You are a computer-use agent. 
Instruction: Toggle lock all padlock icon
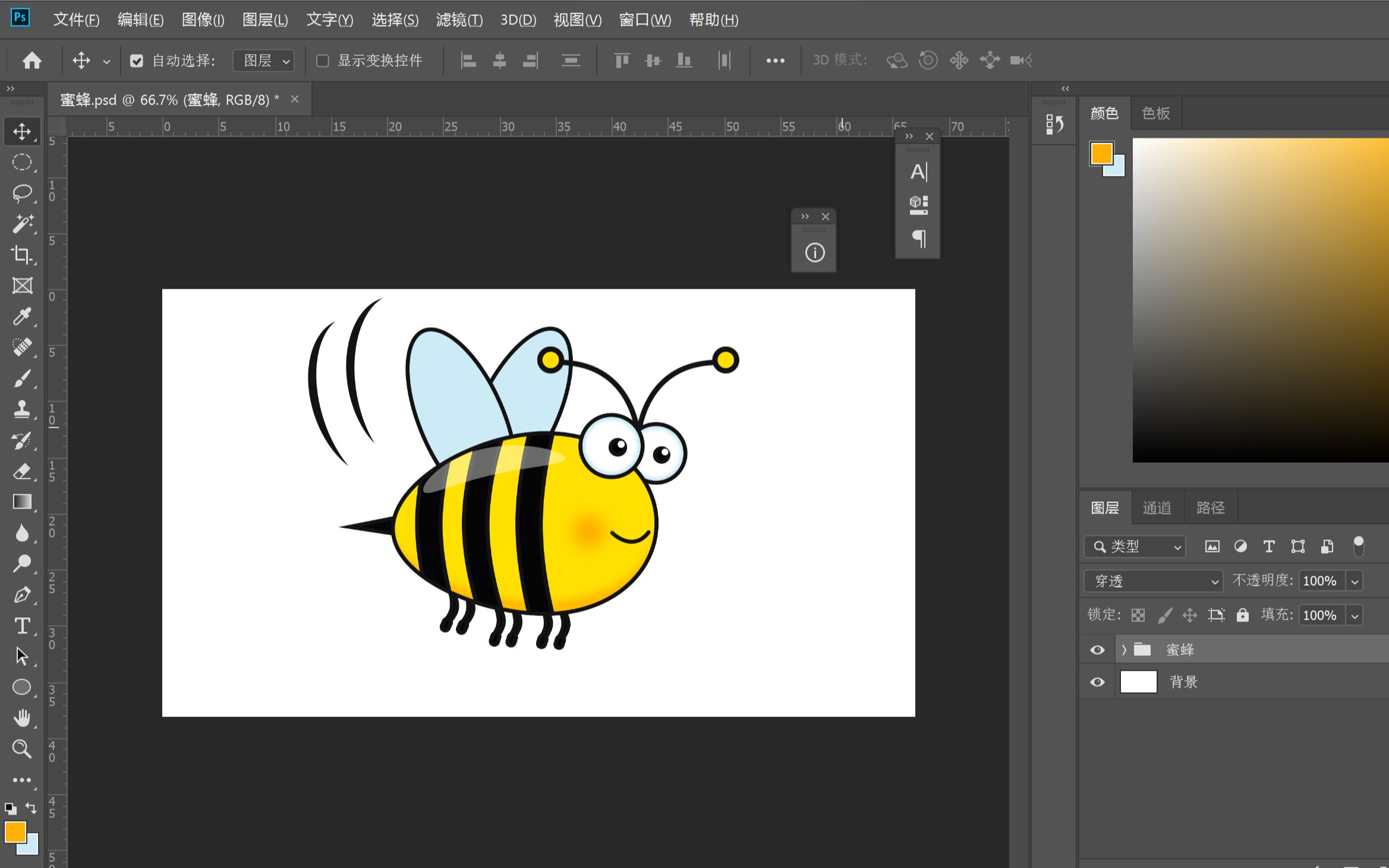[x=1243, y=615]
